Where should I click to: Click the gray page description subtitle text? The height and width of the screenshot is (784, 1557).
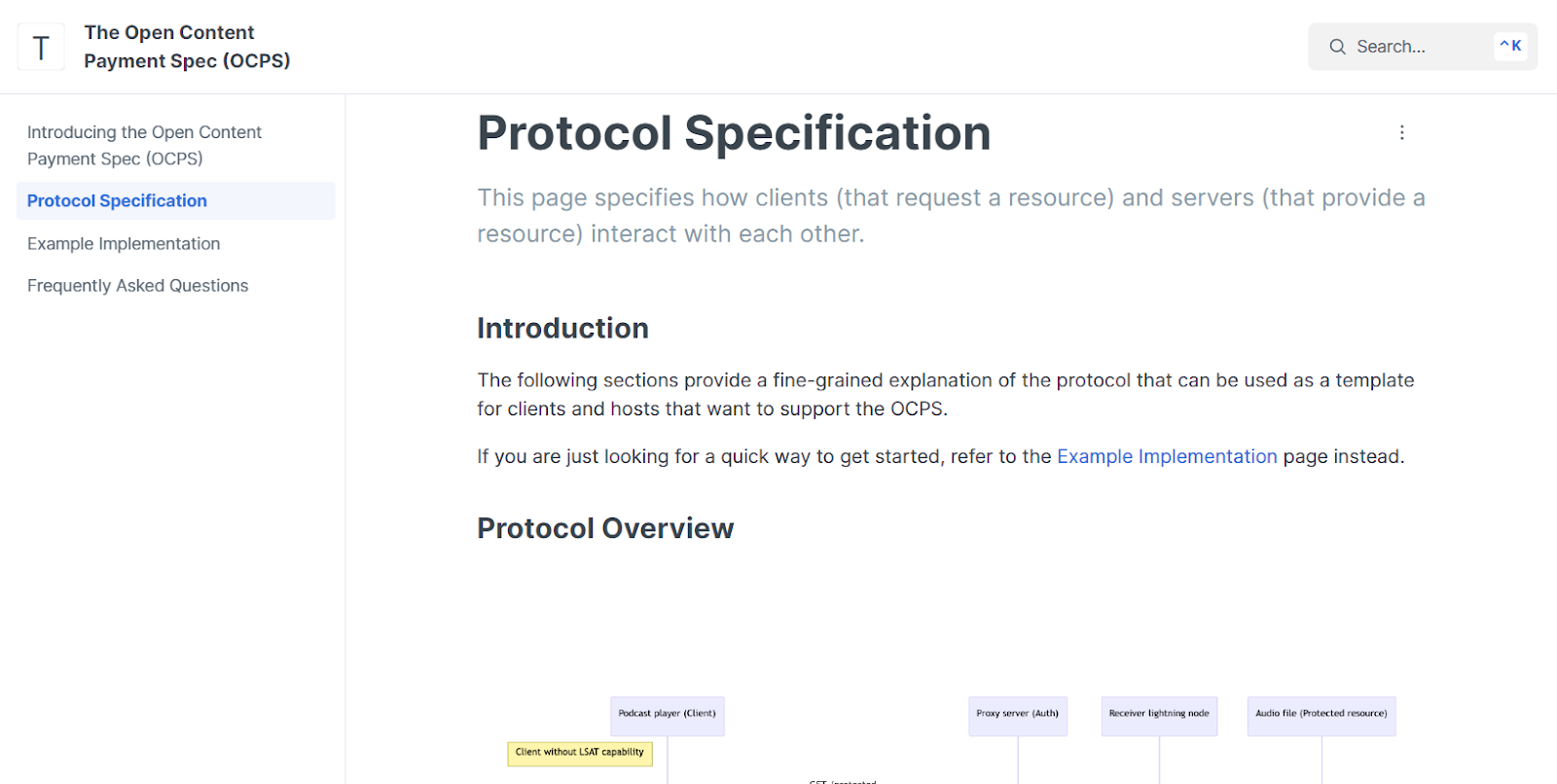(x=950, y=216)
